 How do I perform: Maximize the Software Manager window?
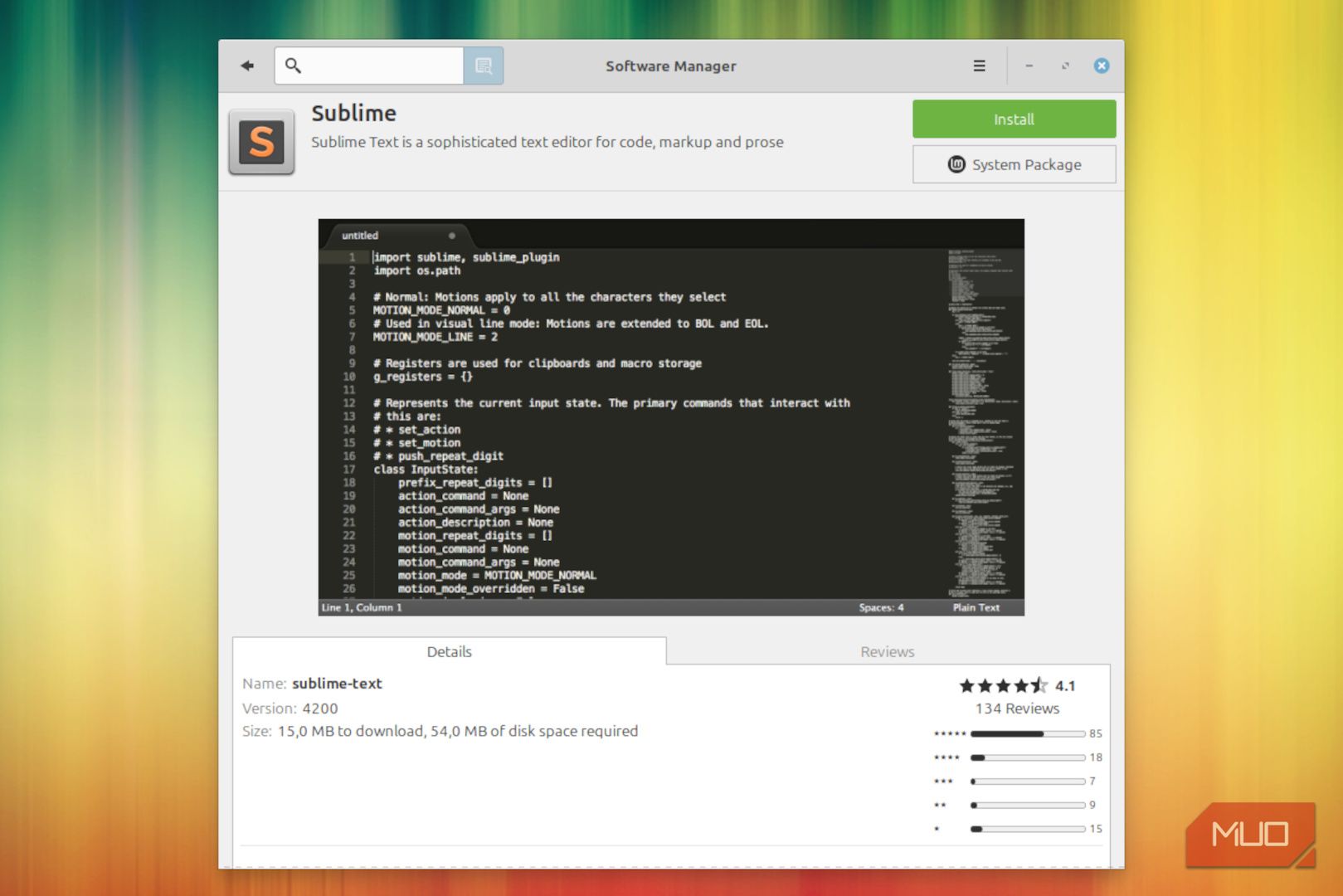1065,66
